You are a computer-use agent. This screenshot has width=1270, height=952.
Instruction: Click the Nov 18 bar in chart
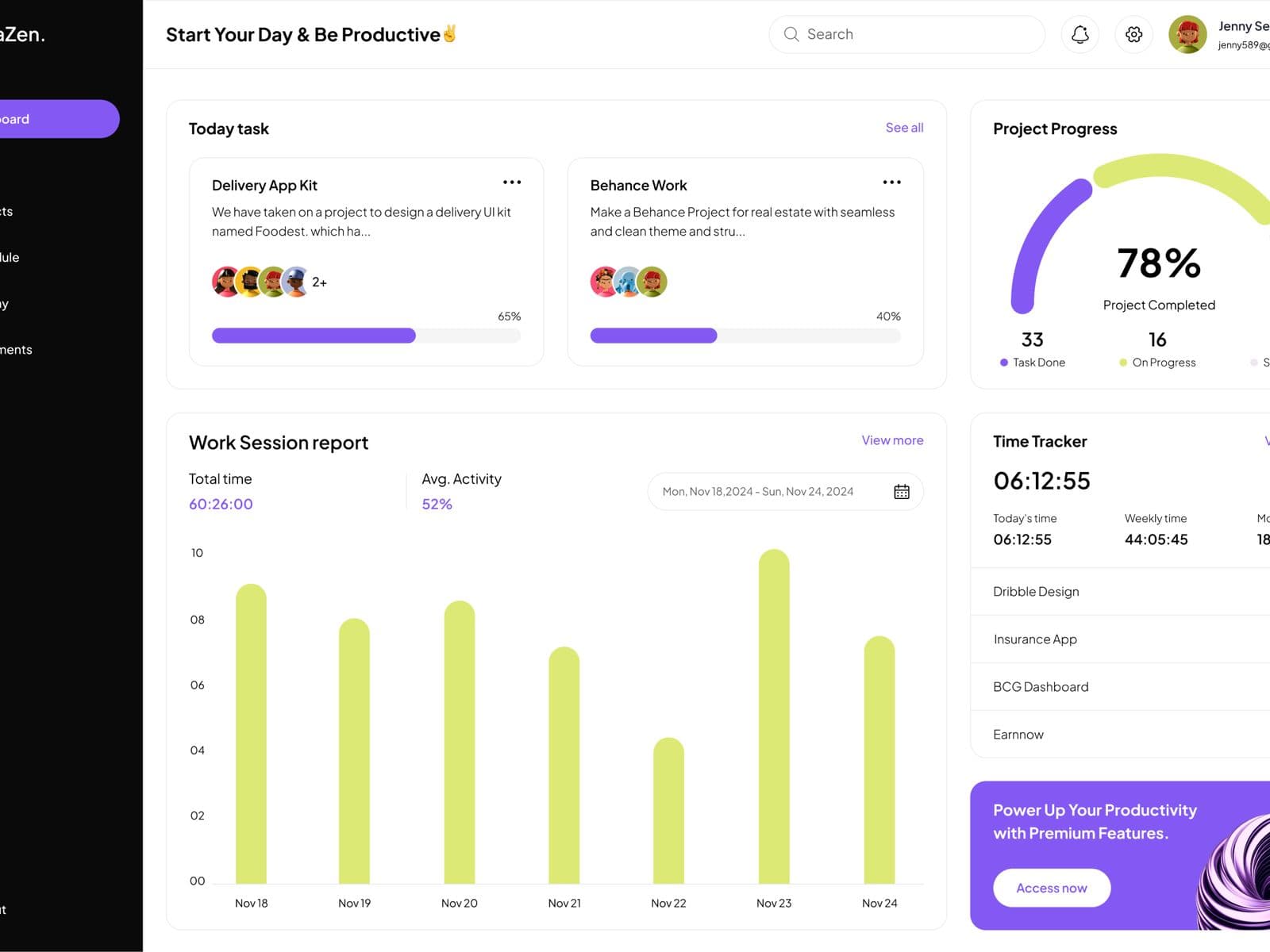[x=251, y=734]
